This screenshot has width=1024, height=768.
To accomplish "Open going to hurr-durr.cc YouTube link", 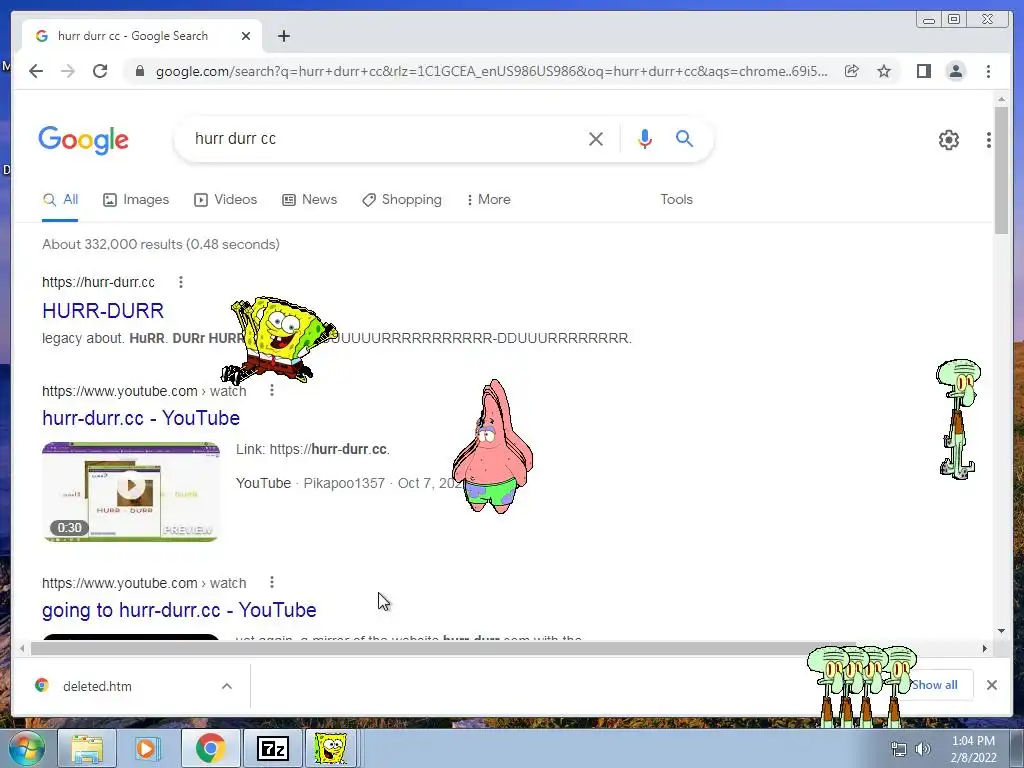I will [179, 610].
